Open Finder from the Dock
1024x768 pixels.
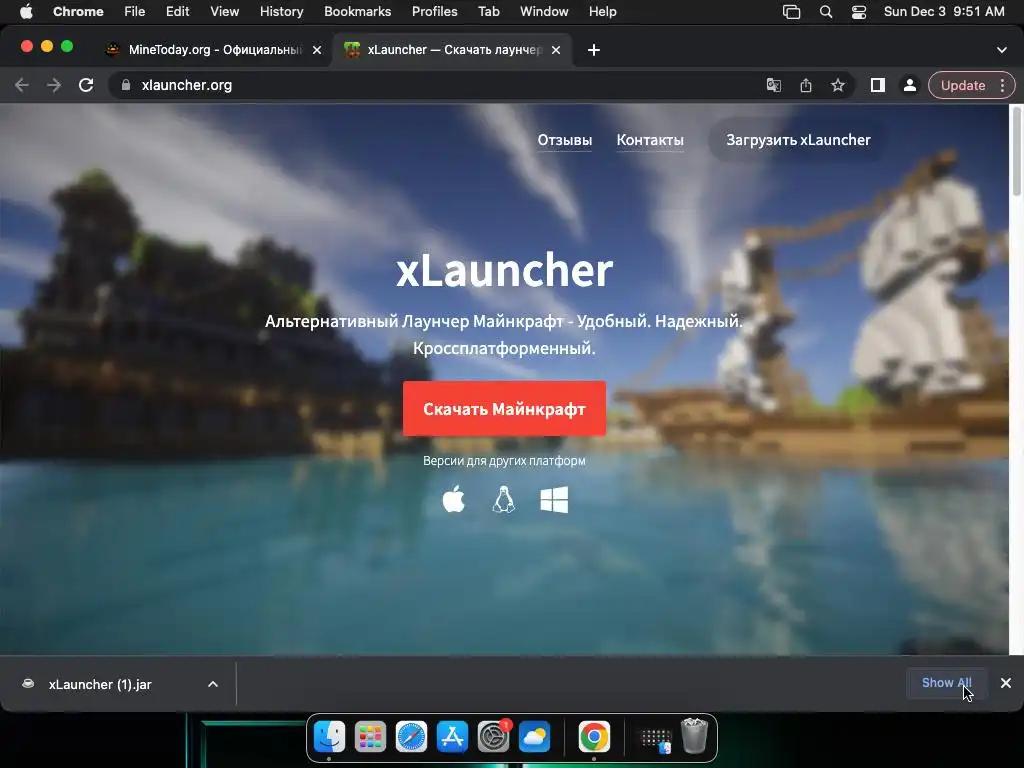click(x=329, y=737)
